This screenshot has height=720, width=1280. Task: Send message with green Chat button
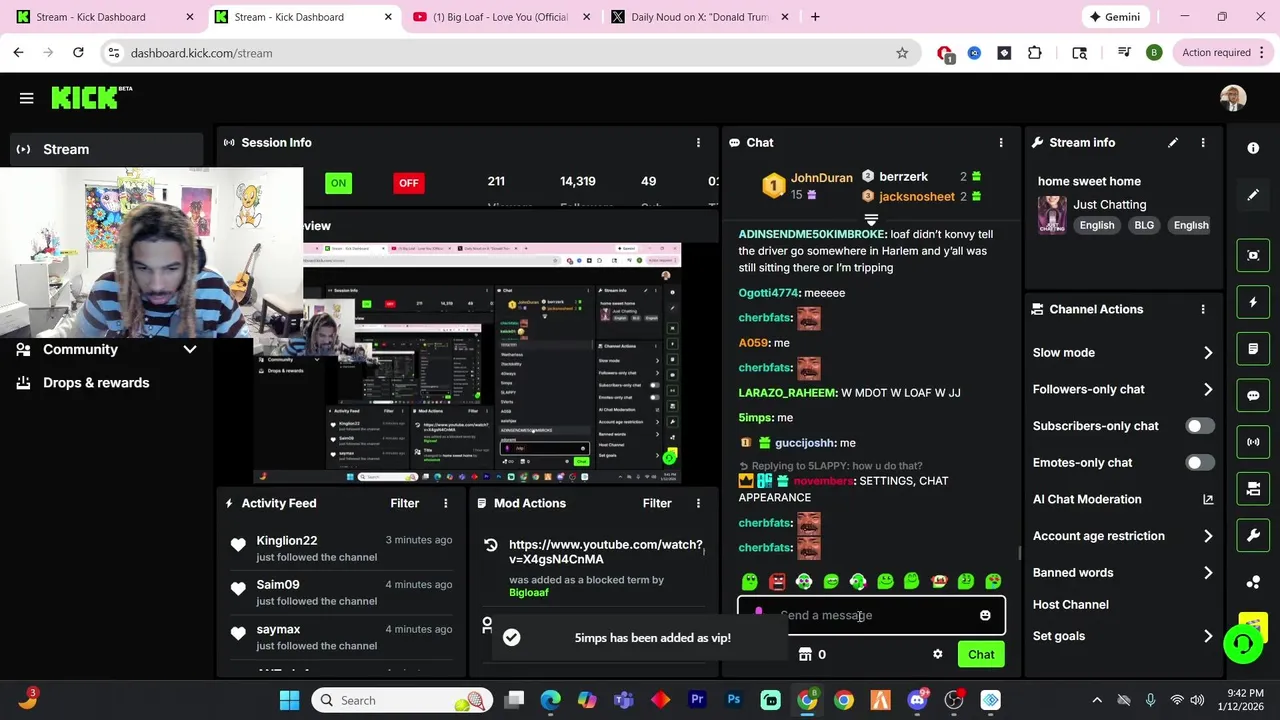[981, 654]
